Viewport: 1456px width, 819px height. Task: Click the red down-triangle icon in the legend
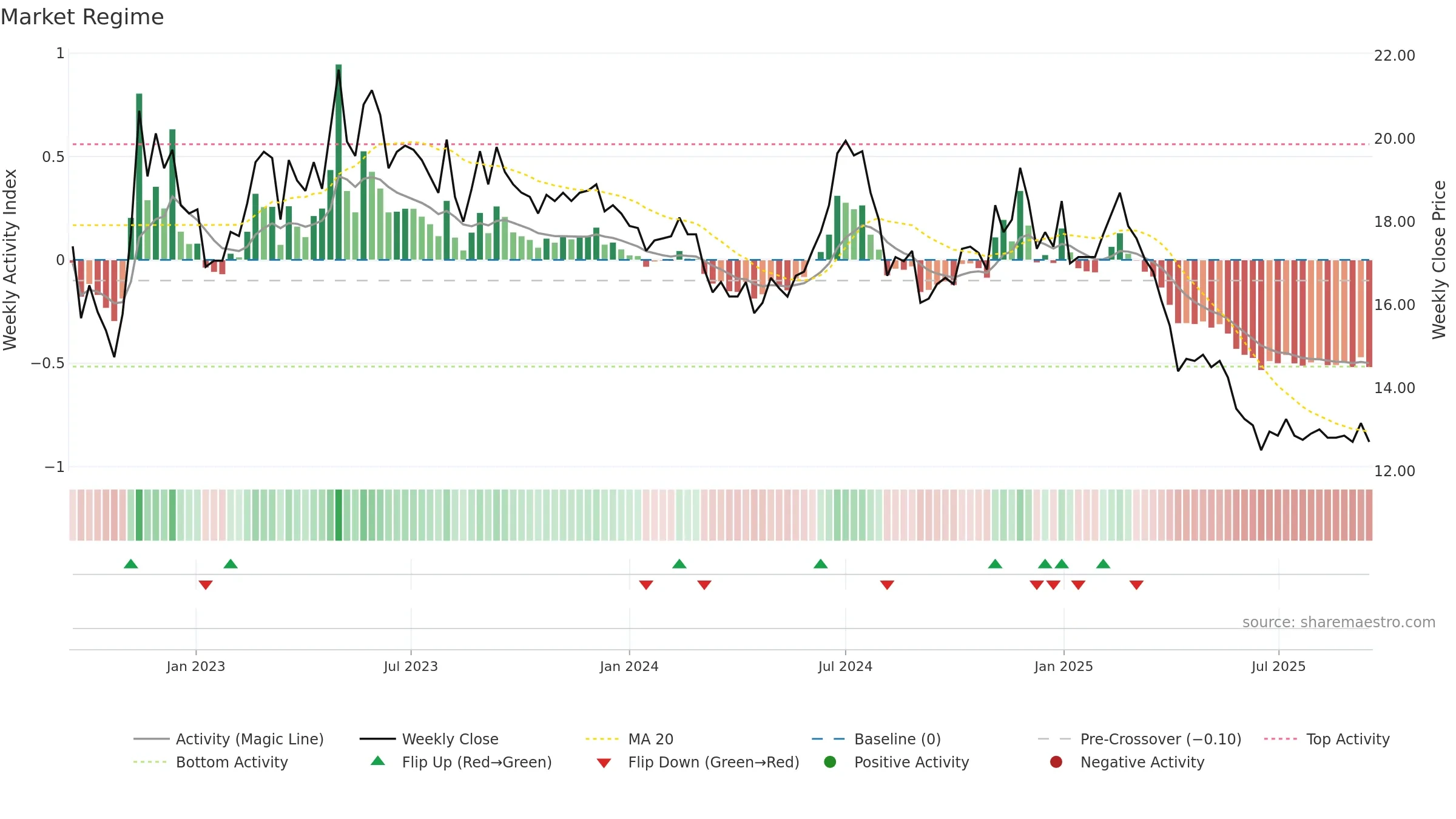604,763
